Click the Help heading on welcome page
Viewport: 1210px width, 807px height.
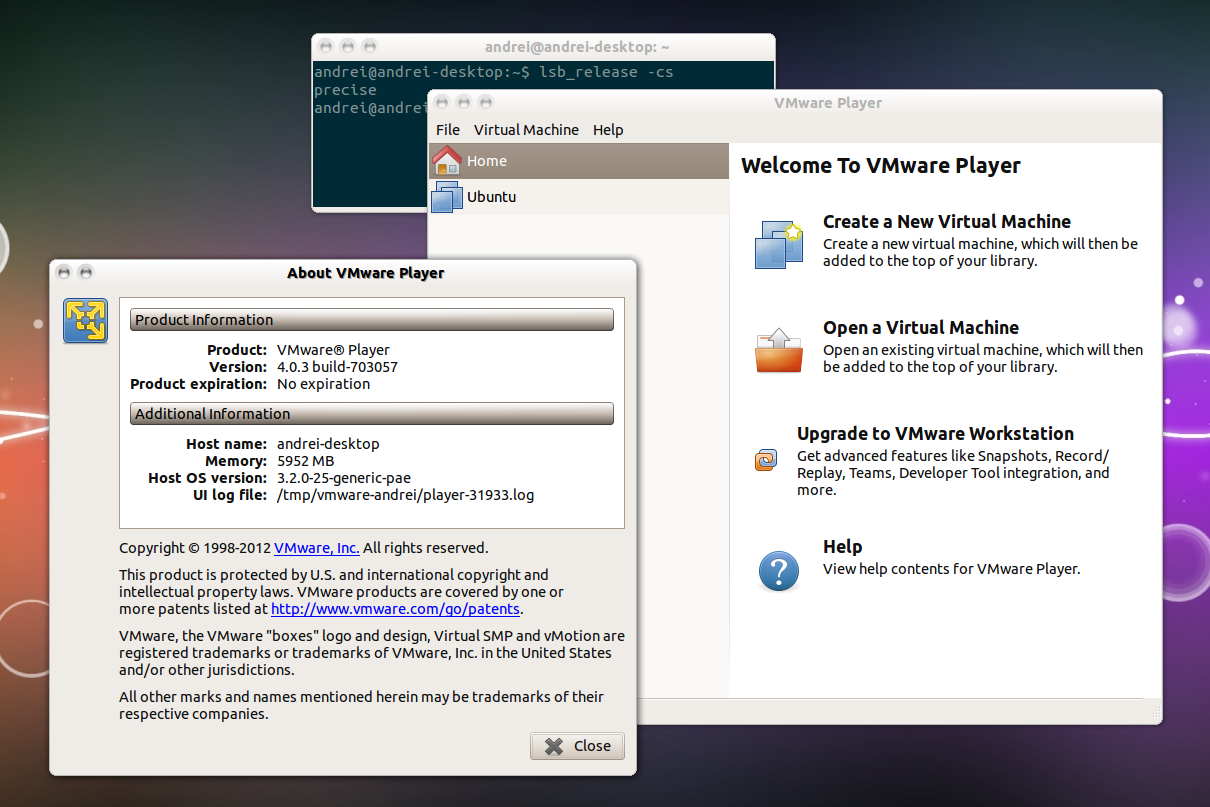tap(842, 547)
